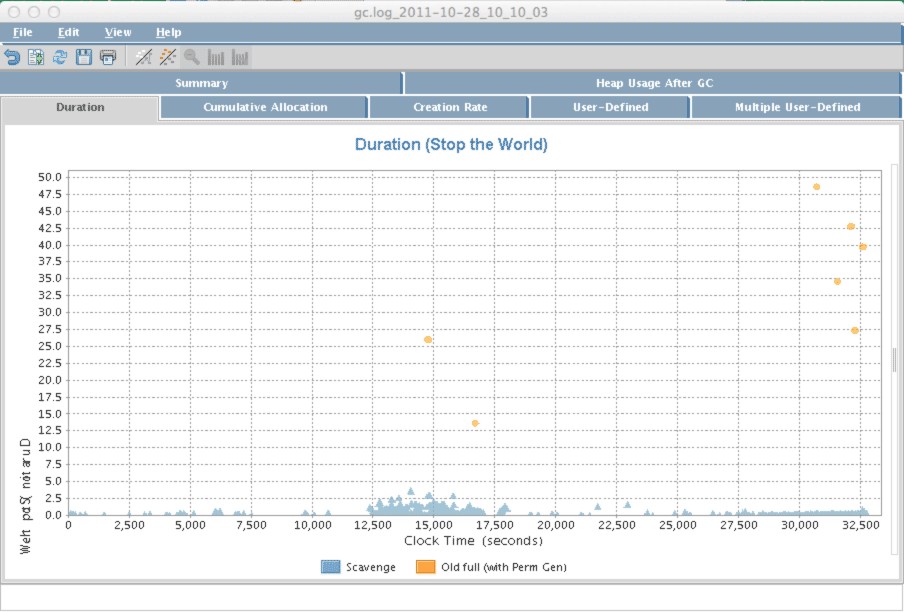Open the Edit menu

[68, 32]
